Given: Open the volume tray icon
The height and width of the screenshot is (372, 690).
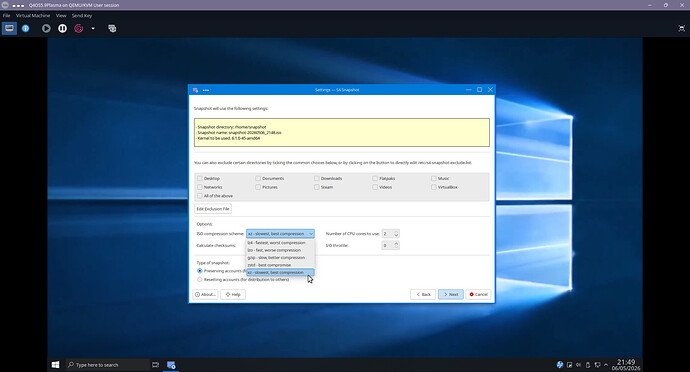Looking at the screenshot, I should 579,365.
